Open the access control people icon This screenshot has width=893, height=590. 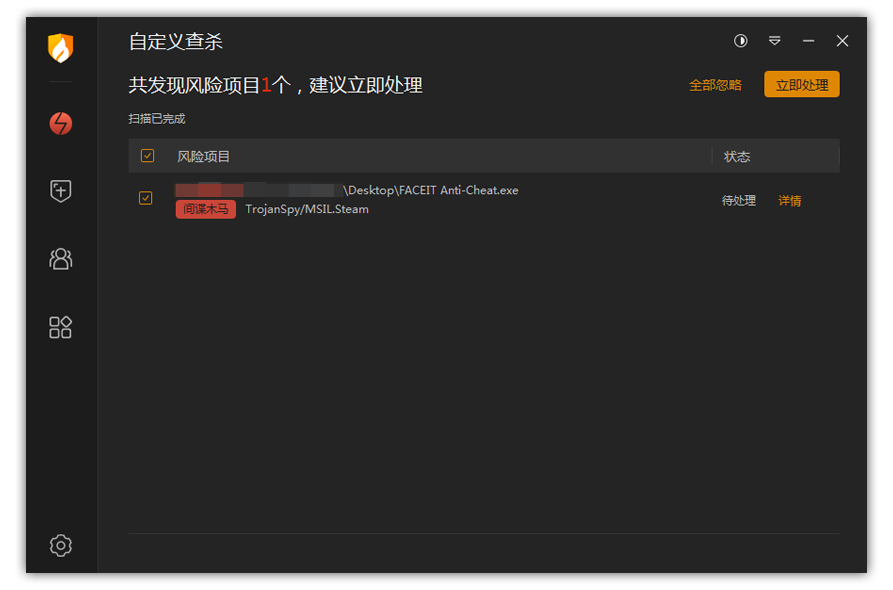click(x=61, y=259)
